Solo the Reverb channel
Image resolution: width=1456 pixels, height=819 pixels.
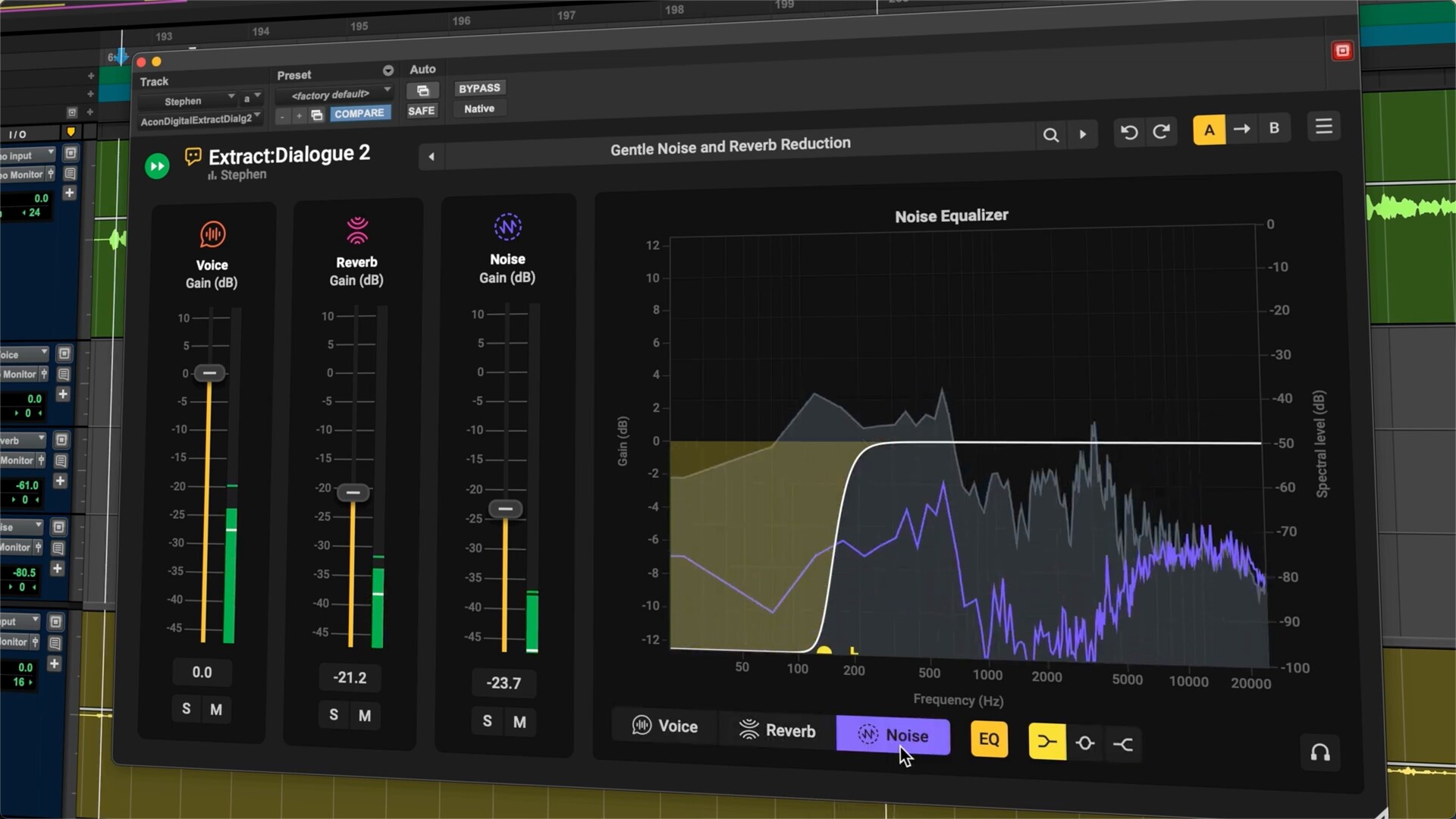click(x=334, y=714)
